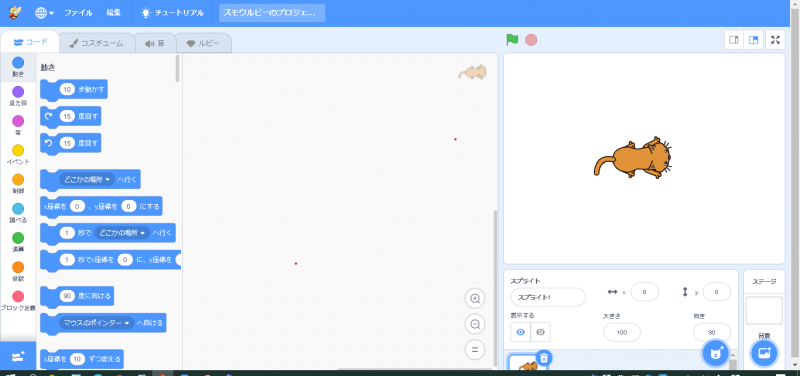800x376 pixels.
Task: Open the choose-a-sprite cat button
Action: coord(716,353)
